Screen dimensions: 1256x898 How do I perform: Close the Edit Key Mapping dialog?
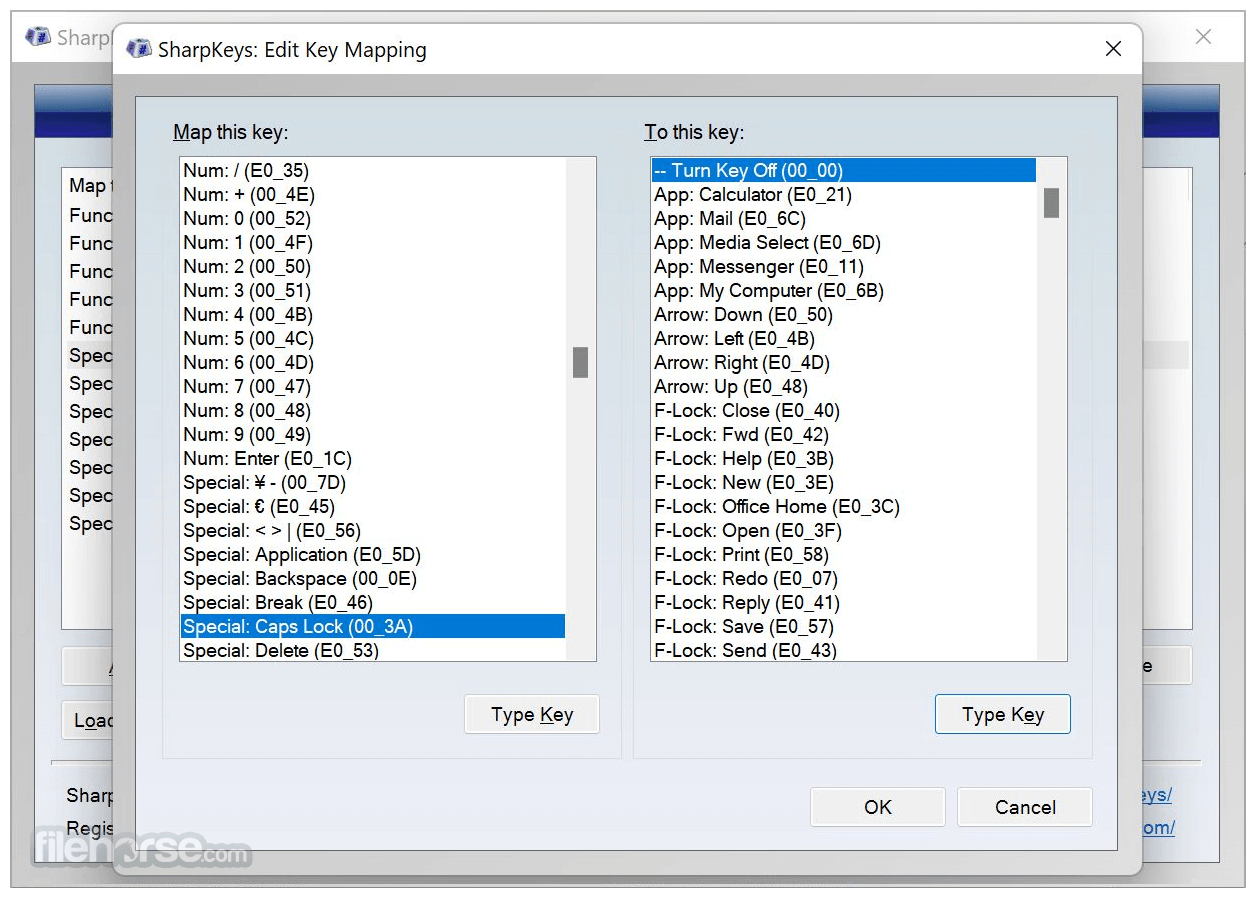pos(1113,49)
